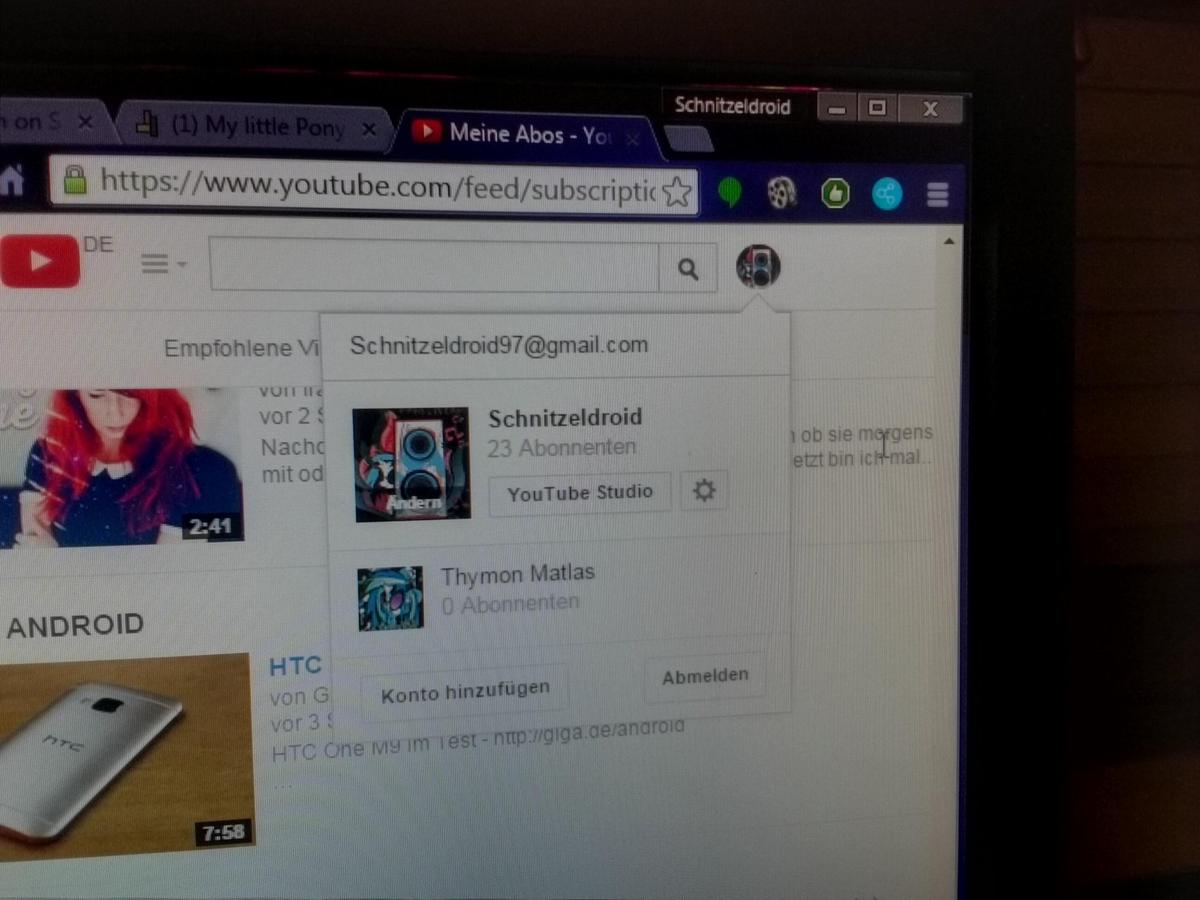This screenshot has width=1200, height=900.
Task: Click the green padlock in address bar
Action: coord(74,180)
